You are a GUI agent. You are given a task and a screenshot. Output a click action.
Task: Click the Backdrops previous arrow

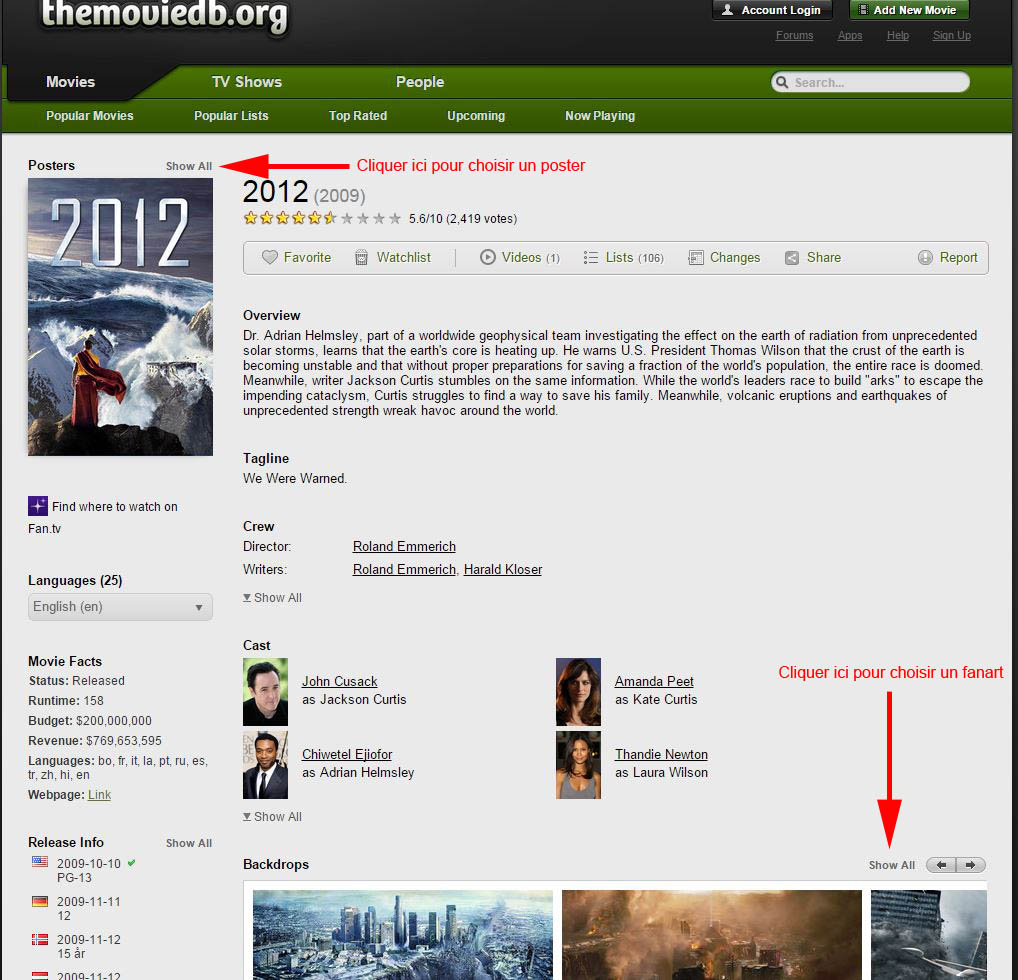[x=941, y=865]
